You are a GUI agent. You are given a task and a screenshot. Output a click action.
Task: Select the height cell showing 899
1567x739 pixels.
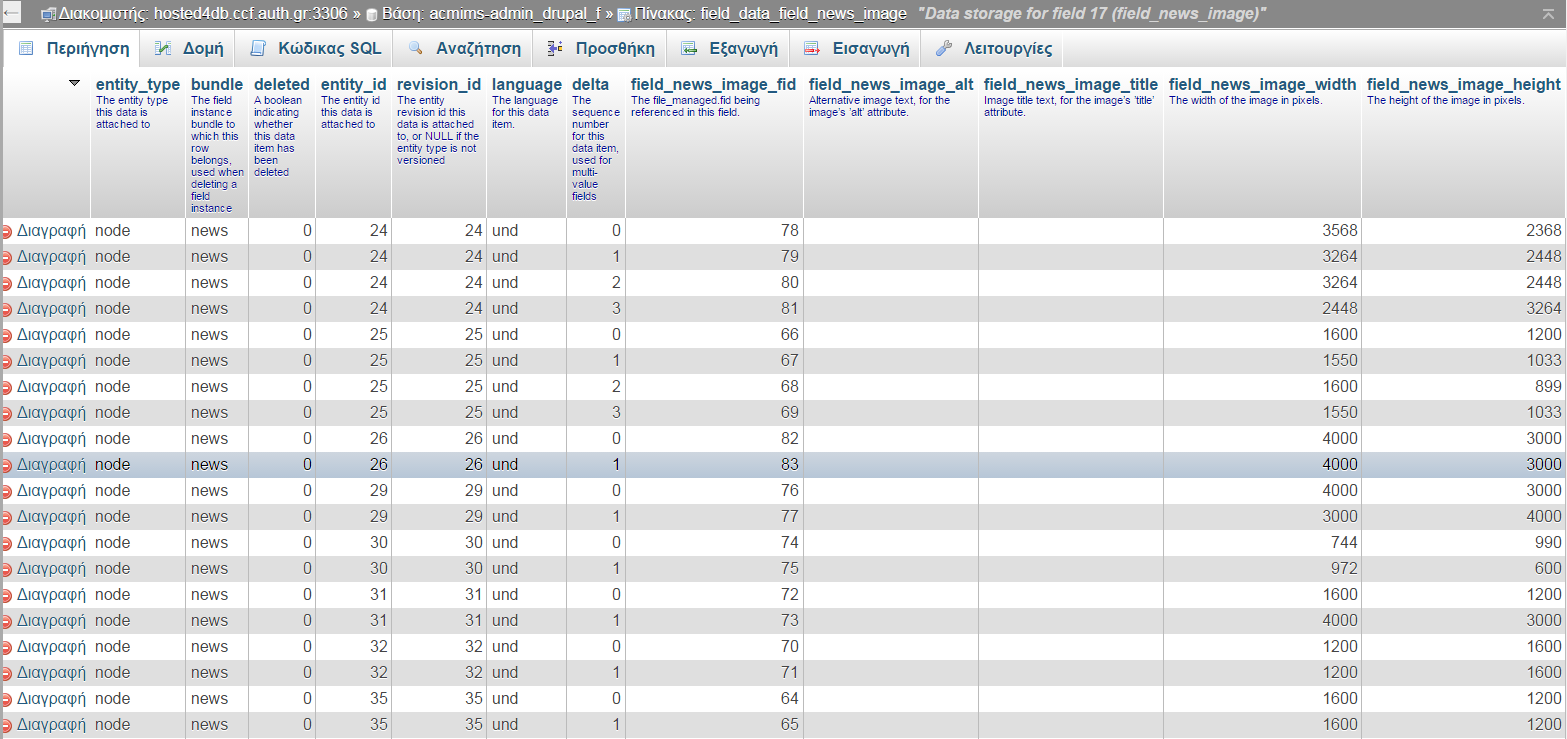coord(1463,386)
